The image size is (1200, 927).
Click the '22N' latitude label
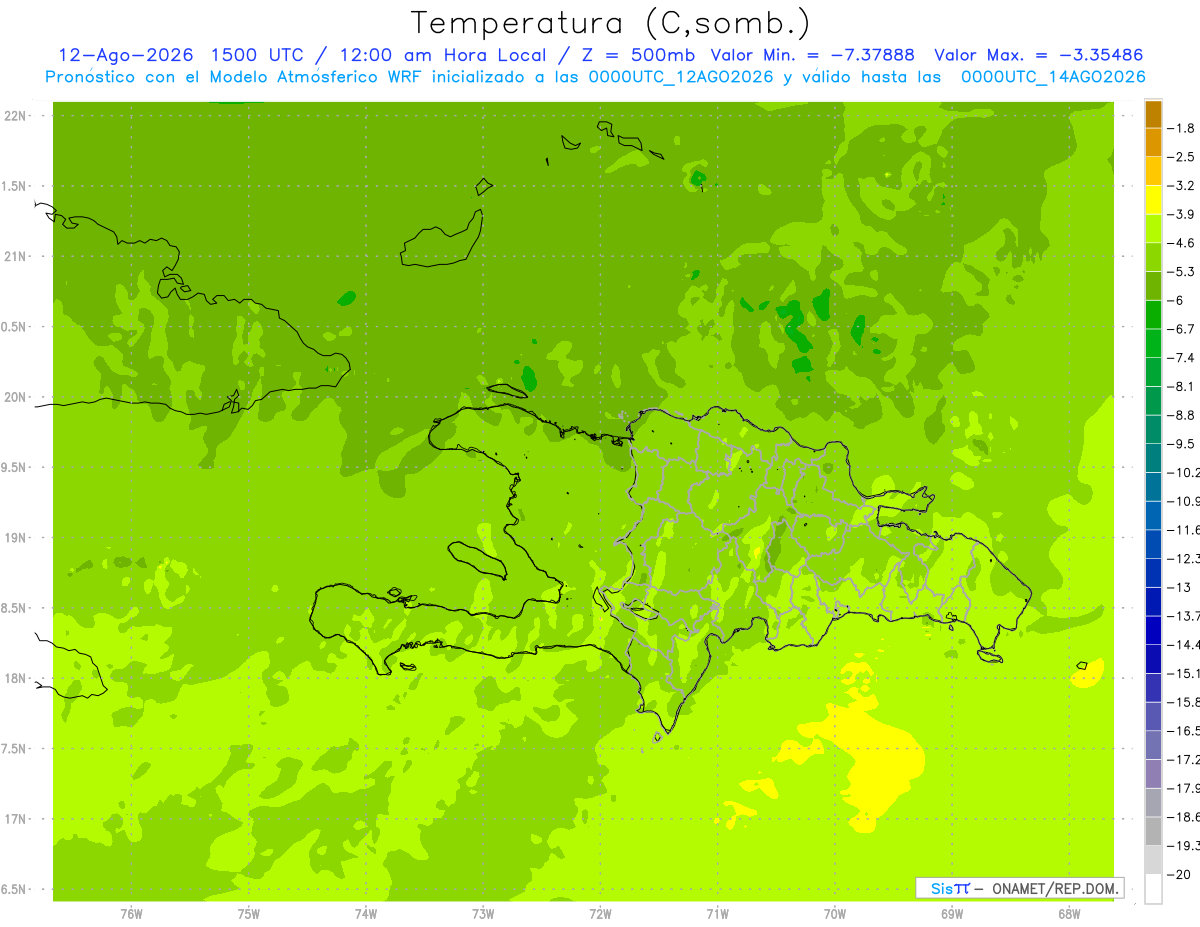(14, 116)
